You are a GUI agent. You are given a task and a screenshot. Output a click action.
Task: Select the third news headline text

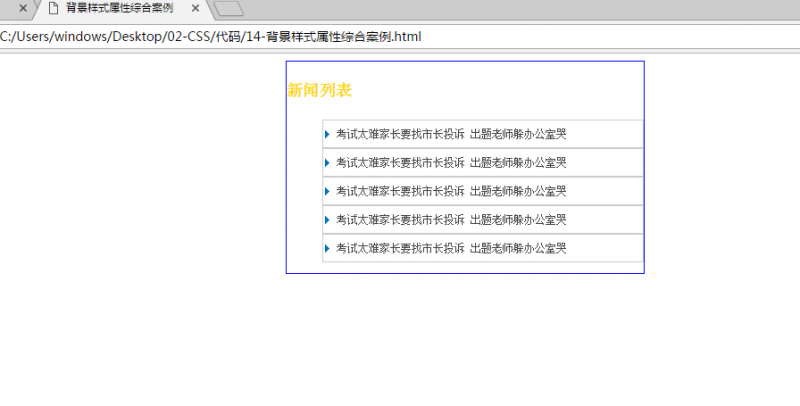pos(451,191)
